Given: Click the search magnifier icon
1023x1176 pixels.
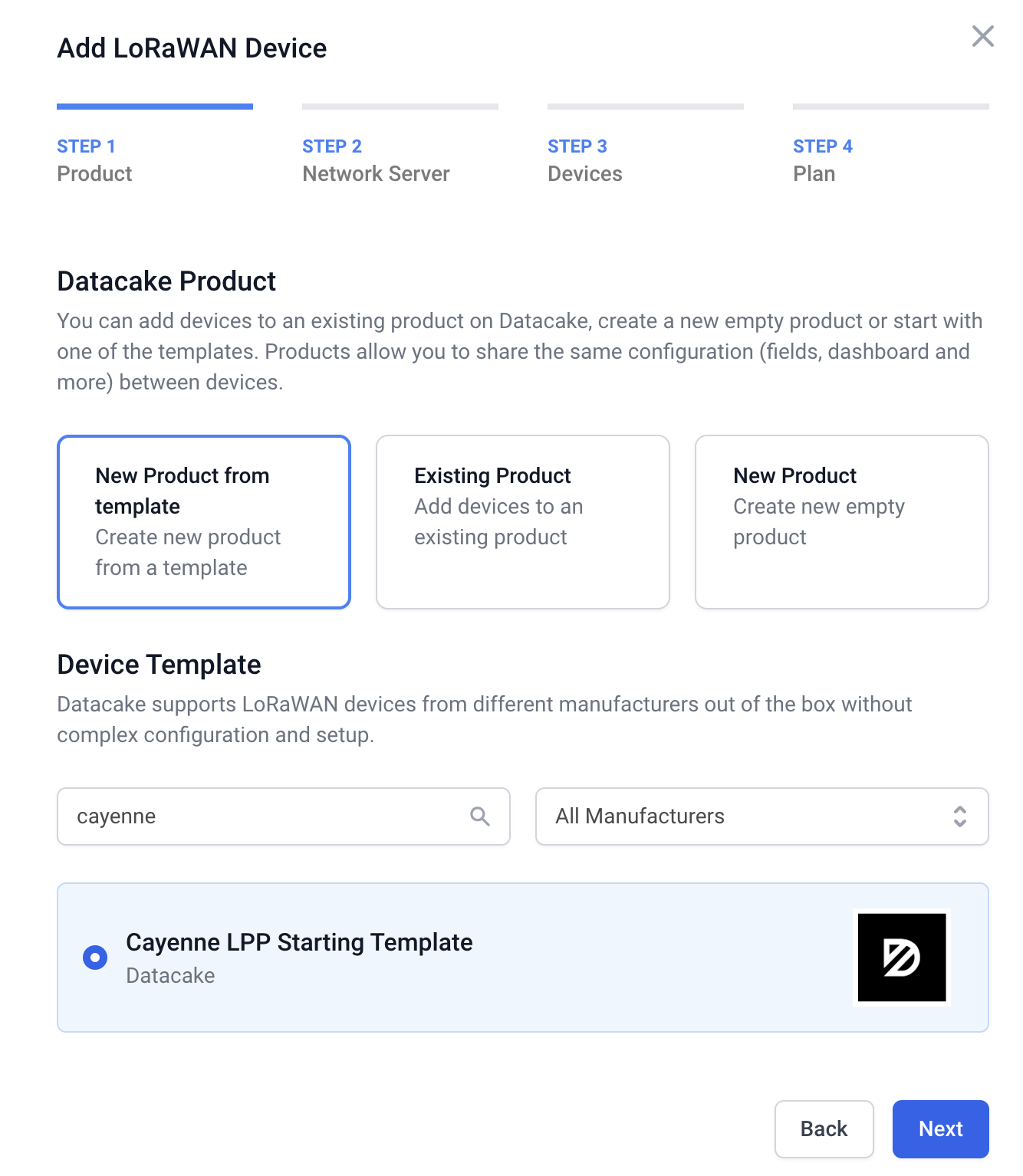Looking at the screenshot, I should pos(480,816).
